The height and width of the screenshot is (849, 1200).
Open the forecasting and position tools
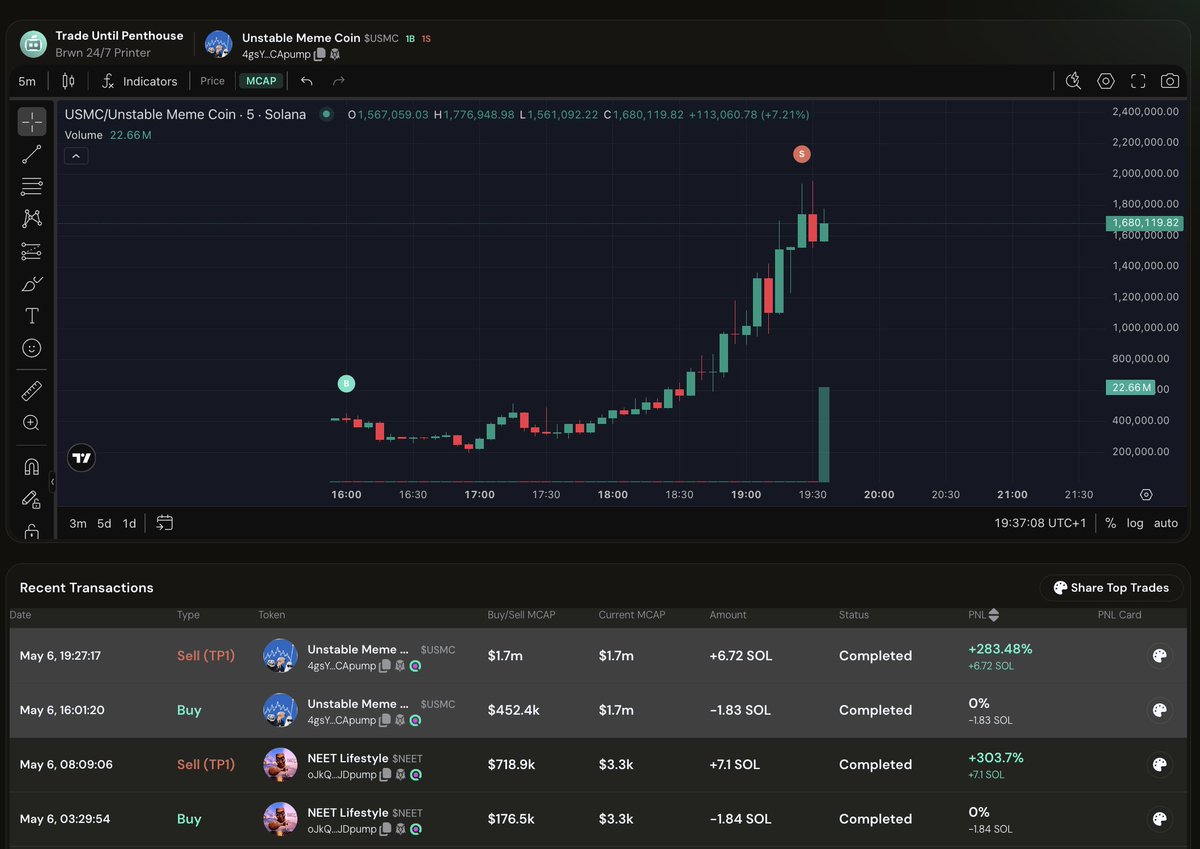point(32,251)
